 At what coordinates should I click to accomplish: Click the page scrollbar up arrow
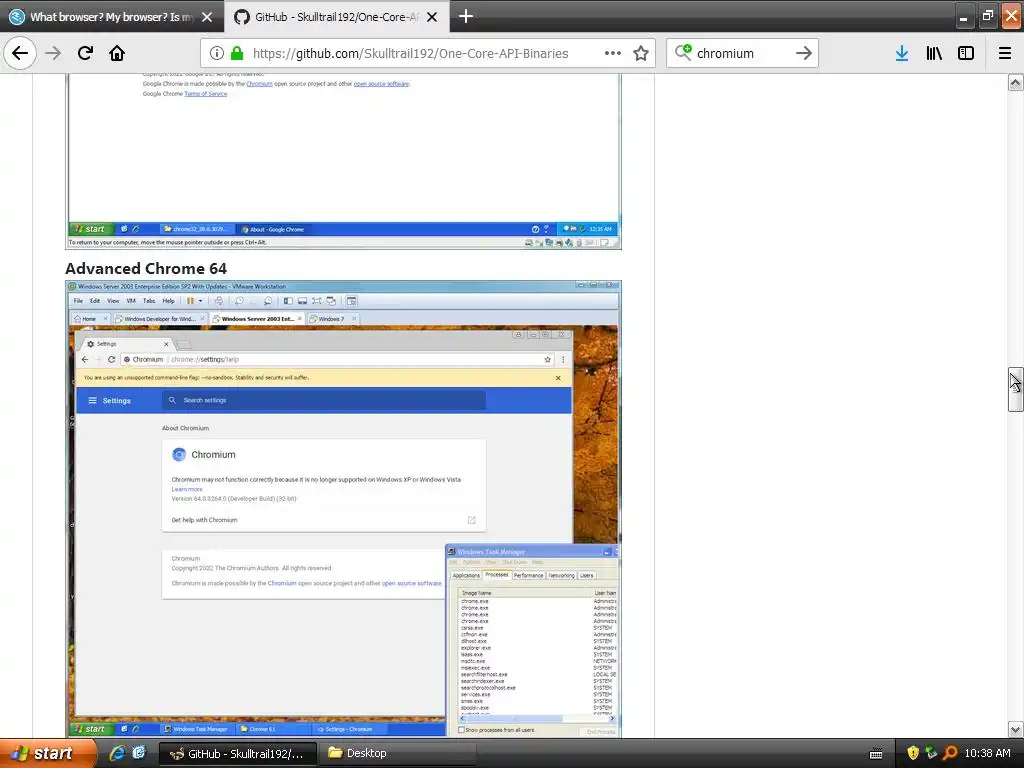(1015, 82)
